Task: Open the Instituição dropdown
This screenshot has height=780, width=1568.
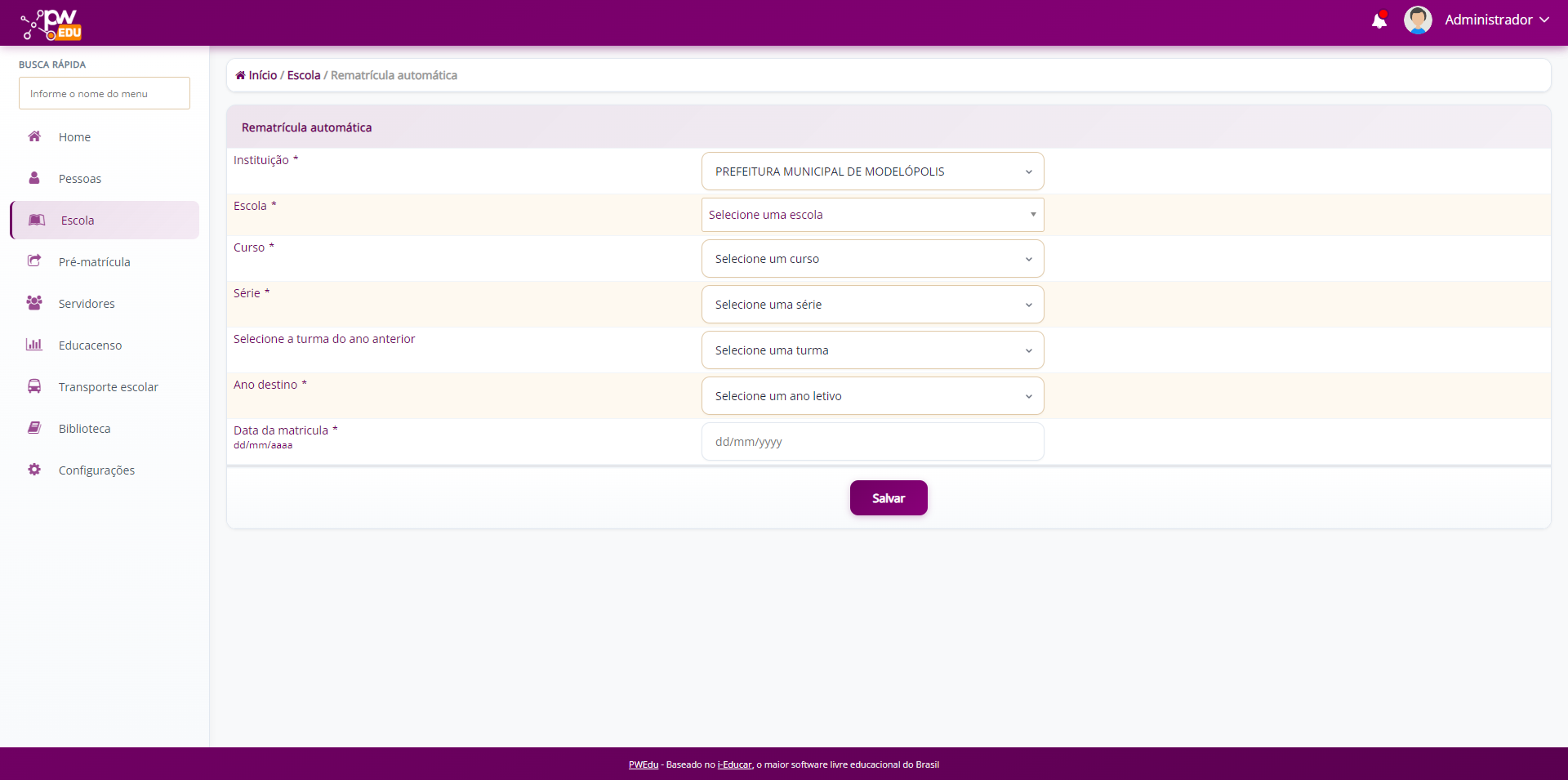Action: 872,172
